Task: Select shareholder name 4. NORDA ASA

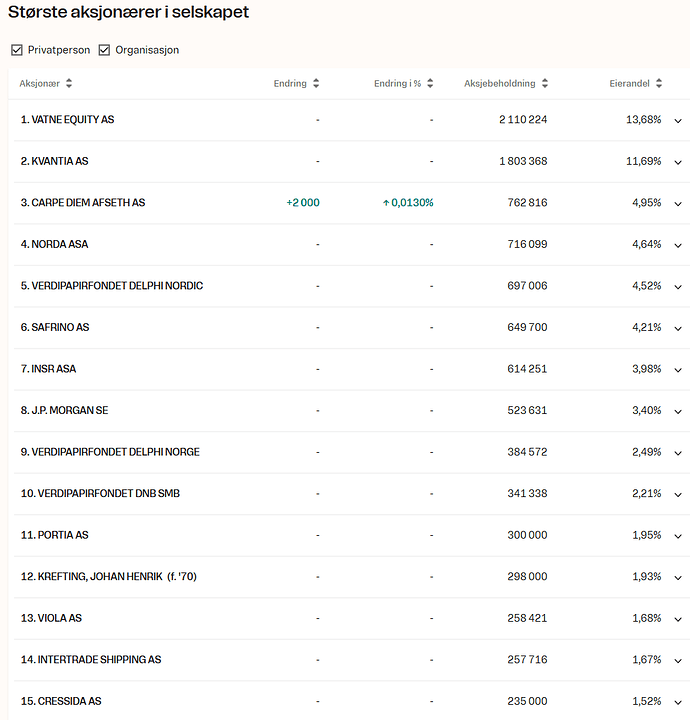Action: (55, 244)
